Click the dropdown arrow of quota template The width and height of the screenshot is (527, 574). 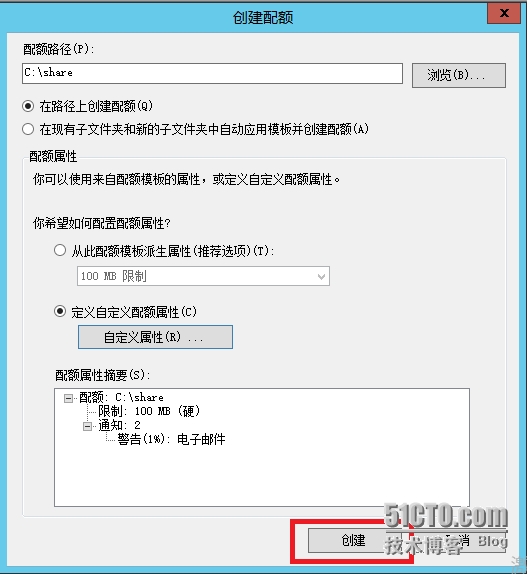(321, 276)
